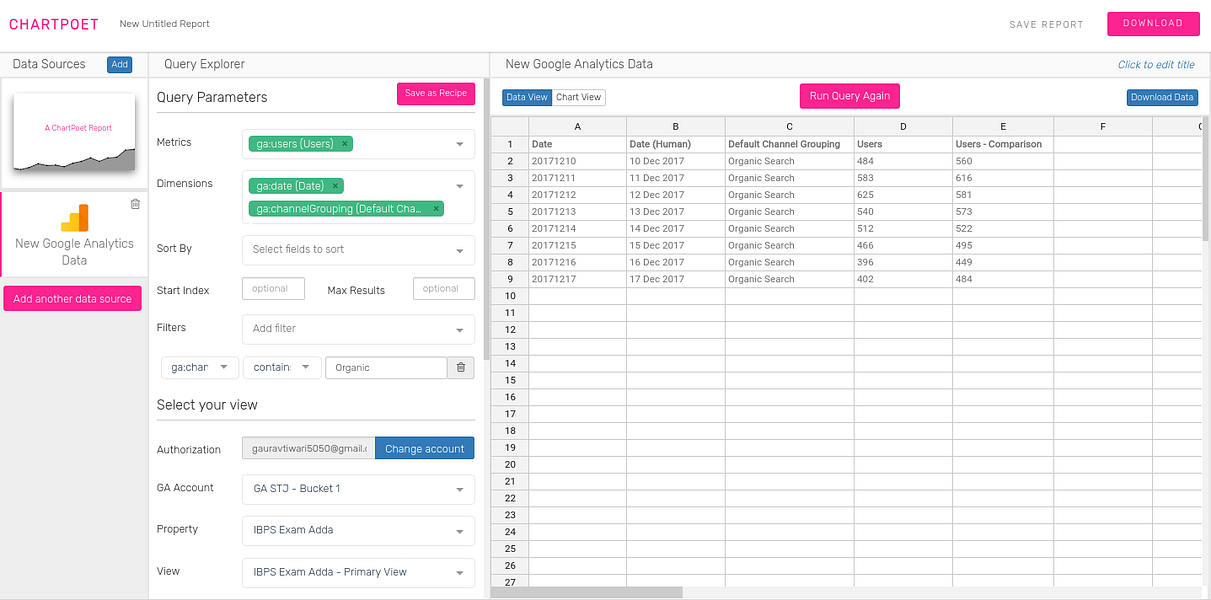Viewport: 1211px width, 600px height.
Task: Click comparison cell value 616
Action: click(1003, 178)
